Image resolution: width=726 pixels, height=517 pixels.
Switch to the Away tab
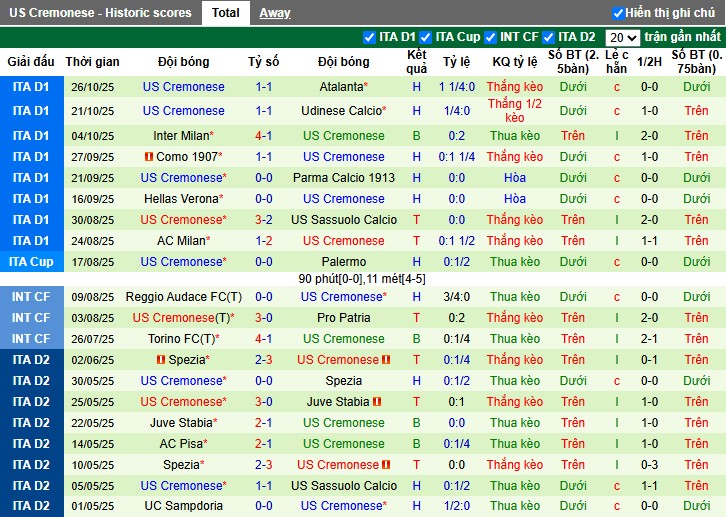coord(275,13)
